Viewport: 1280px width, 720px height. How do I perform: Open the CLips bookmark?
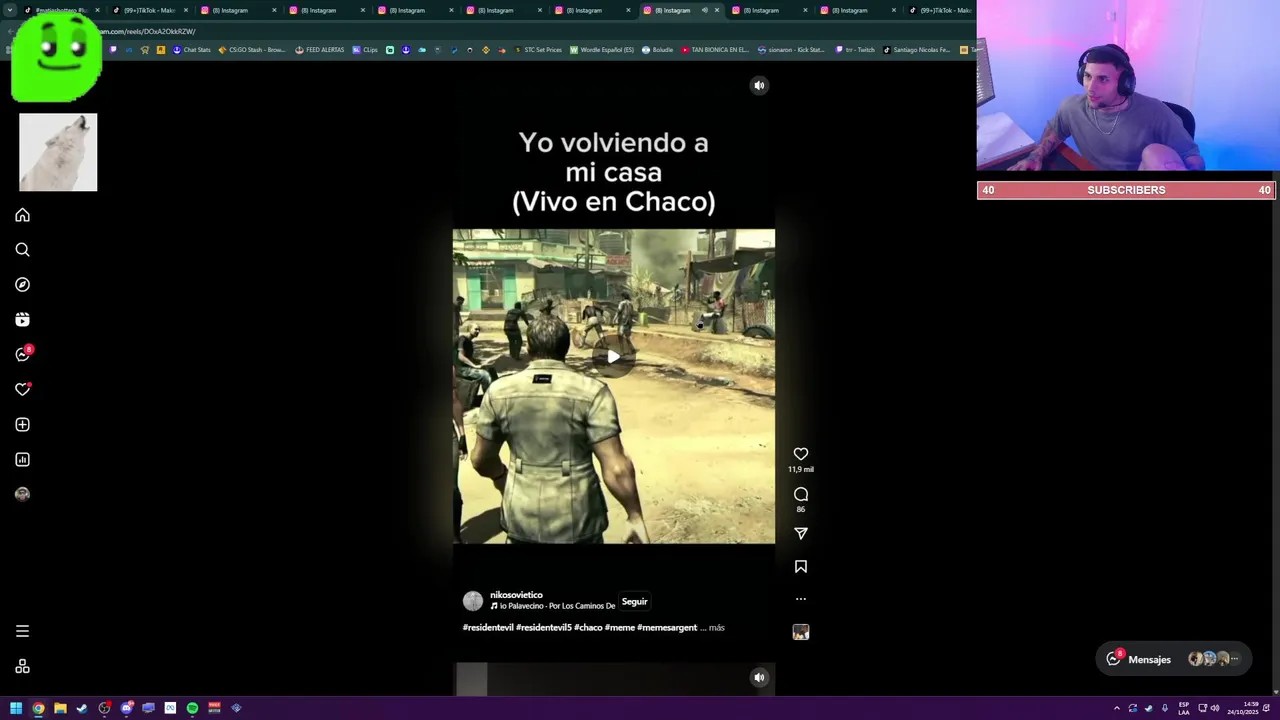coord(365,50)
